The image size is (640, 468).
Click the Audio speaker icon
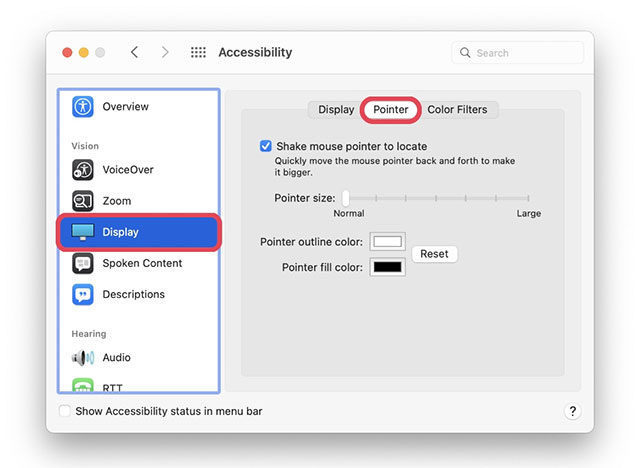click(x=83, y=358)
